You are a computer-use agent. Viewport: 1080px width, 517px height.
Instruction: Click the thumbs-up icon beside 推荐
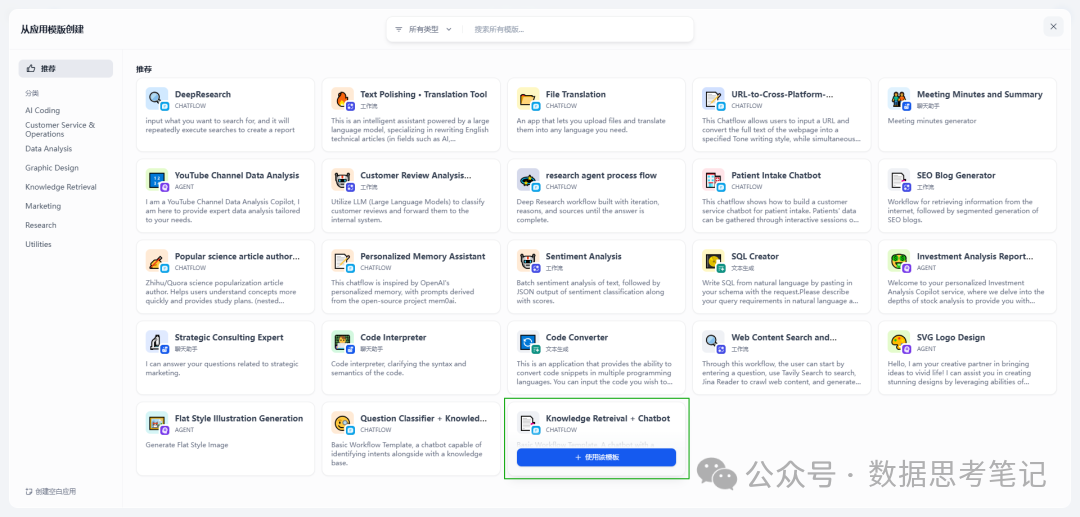30,68
